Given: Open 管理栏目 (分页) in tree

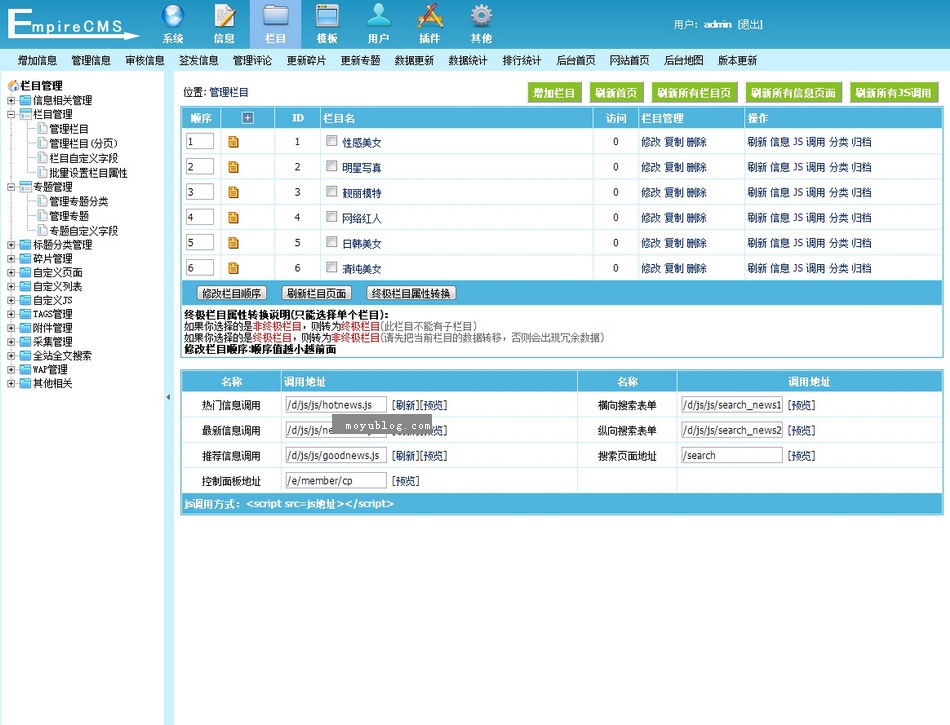Looking at the screenshot, I should (83, 144).
